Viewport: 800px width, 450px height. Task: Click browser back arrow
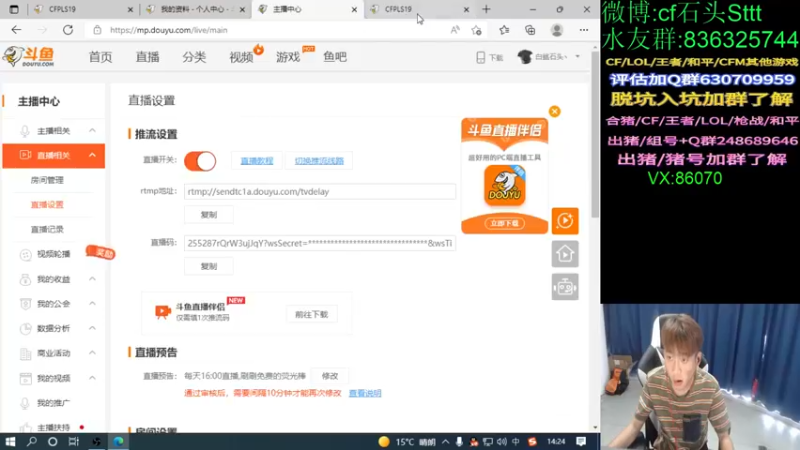16,30
